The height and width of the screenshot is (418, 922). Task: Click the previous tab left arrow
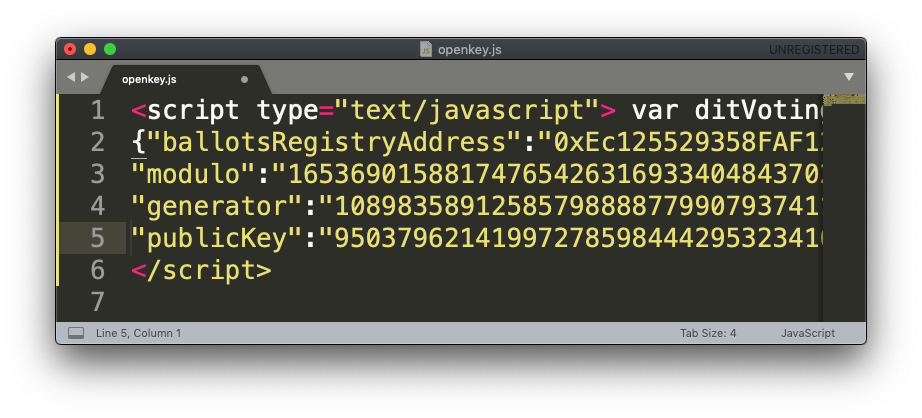point(71,77)
